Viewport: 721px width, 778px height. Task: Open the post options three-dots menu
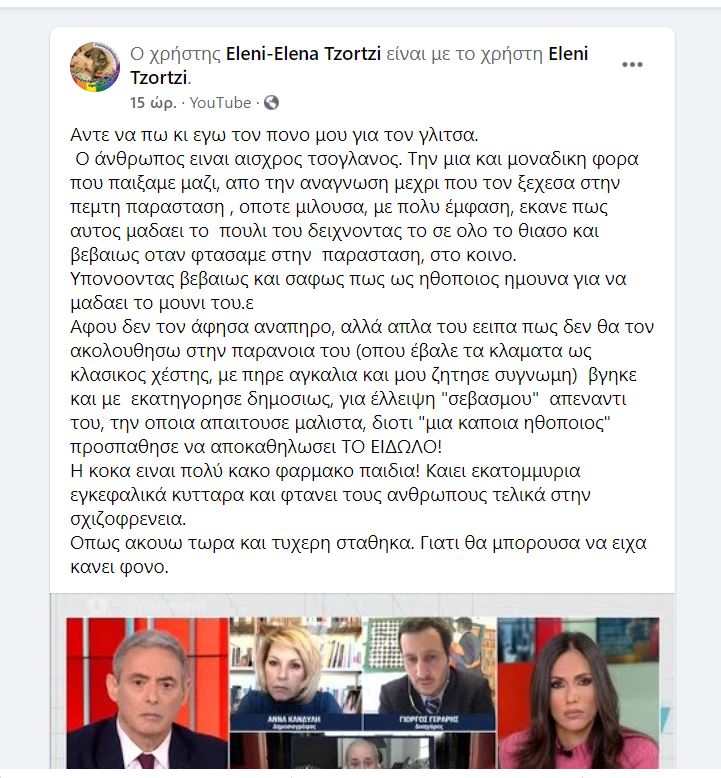pyautogui.click(x=632, y=65)
